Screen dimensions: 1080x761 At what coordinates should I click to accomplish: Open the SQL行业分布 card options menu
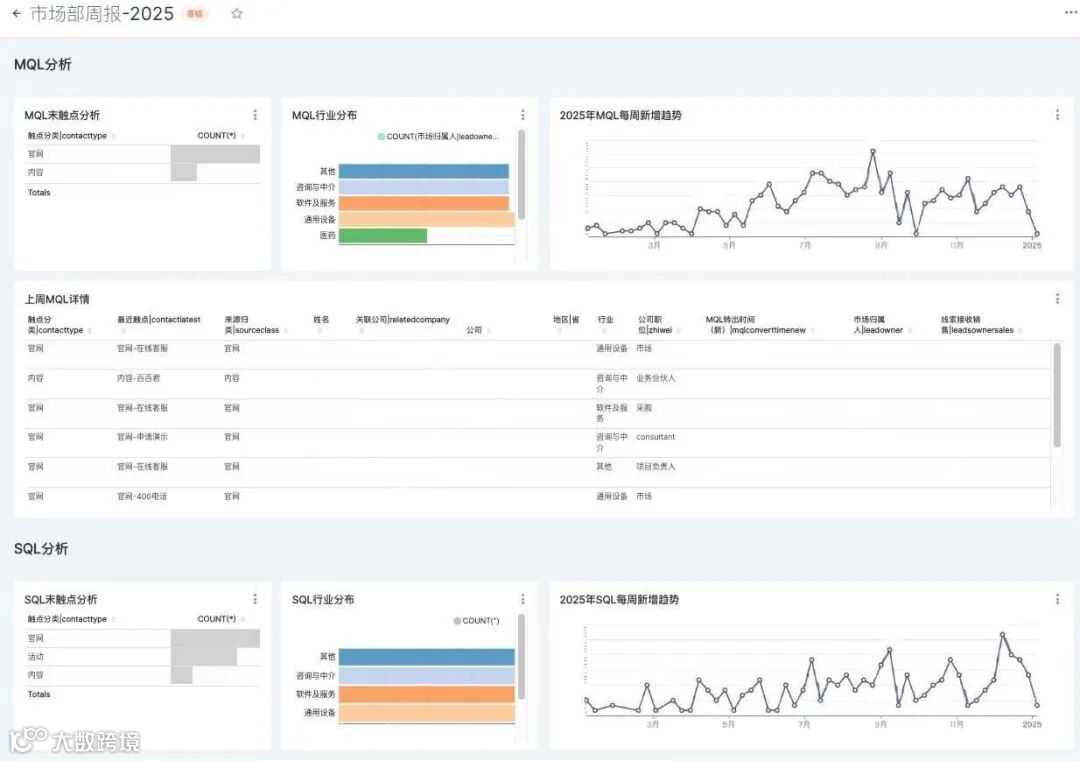click(x=523, y=599)
